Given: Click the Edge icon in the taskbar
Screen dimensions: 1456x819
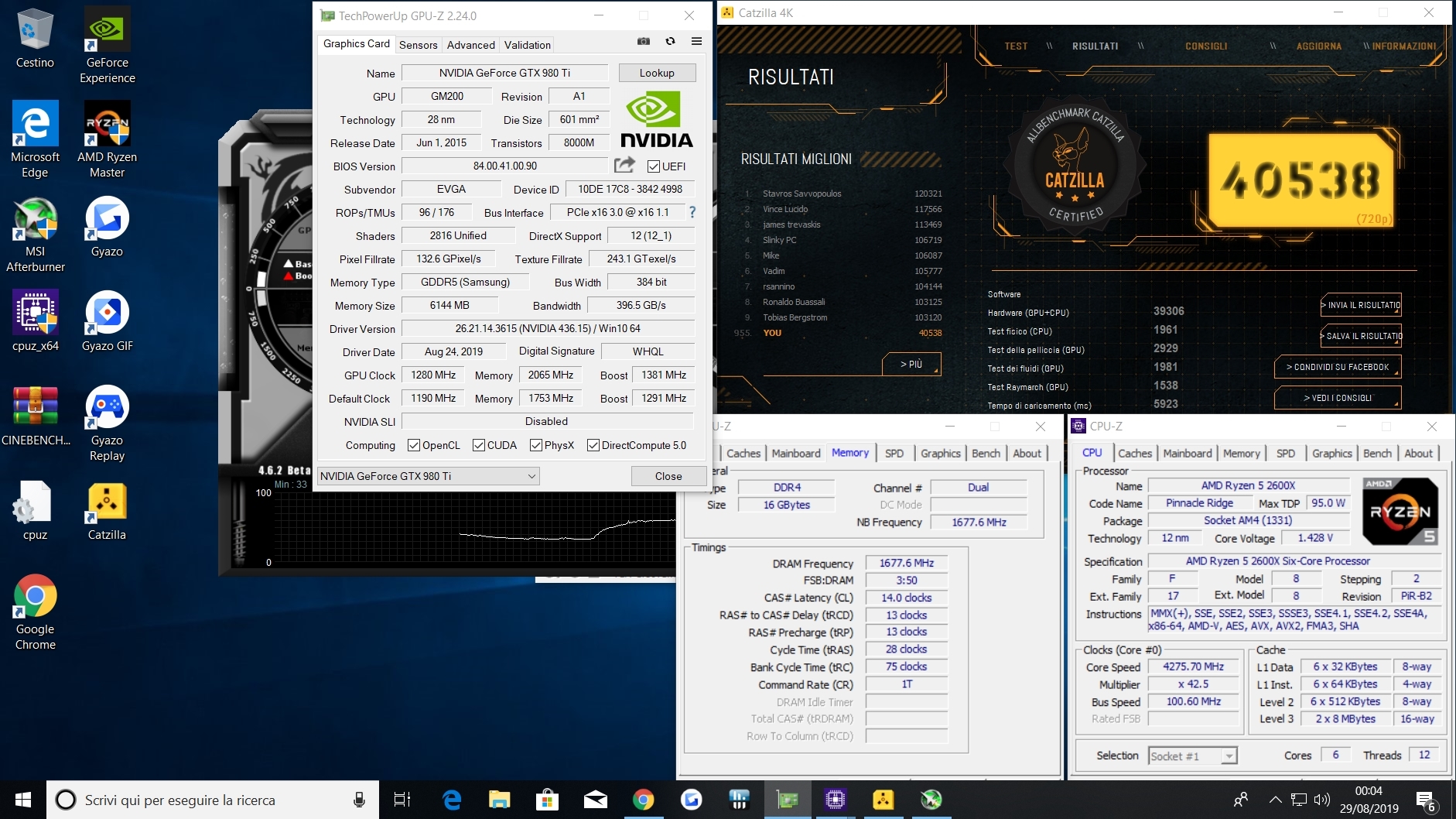Looking at the screenshot, I should [451, 800].
